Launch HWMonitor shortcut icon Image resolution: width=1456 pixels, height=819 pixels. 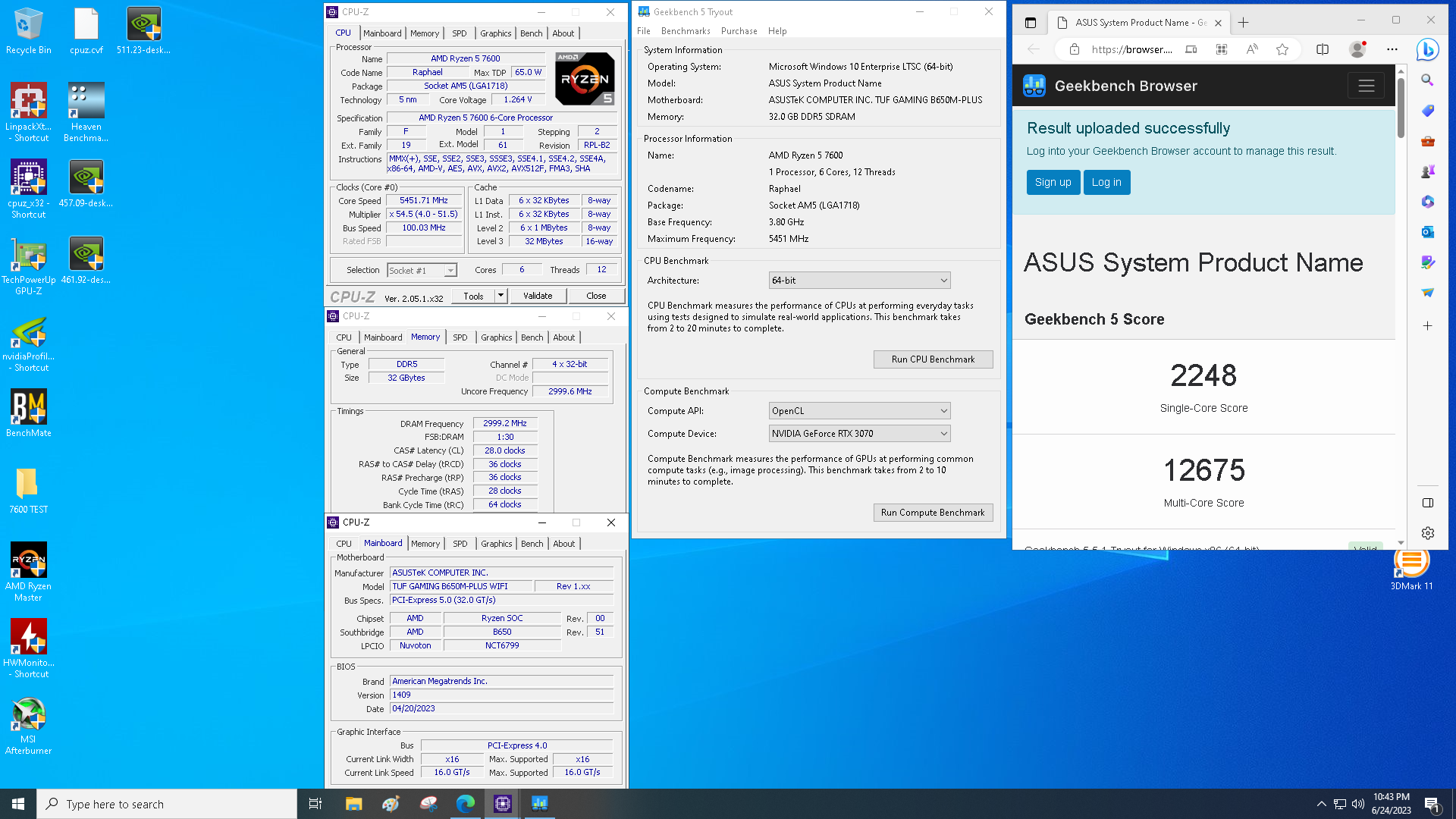(28, 648)
